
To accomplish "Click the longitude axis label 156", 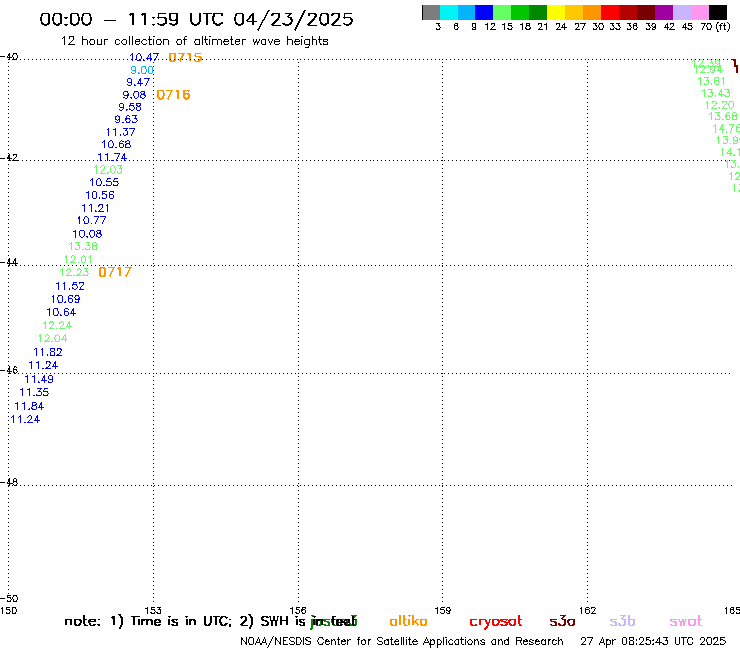I will click(298, 610).
